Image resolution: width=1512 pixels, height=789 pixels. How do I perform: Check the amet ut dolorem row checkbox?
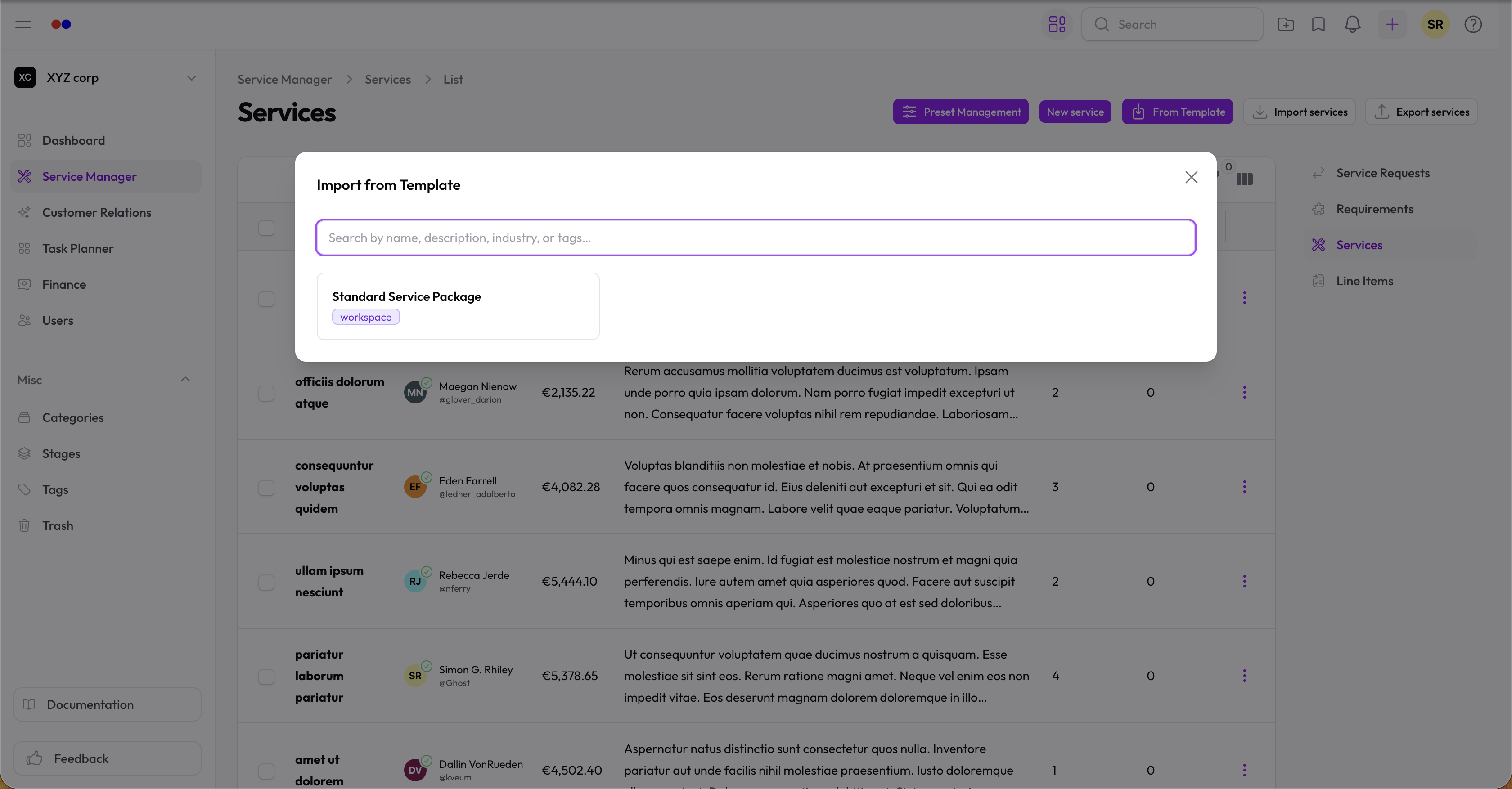pyautogui.click(x=266, y=771)
